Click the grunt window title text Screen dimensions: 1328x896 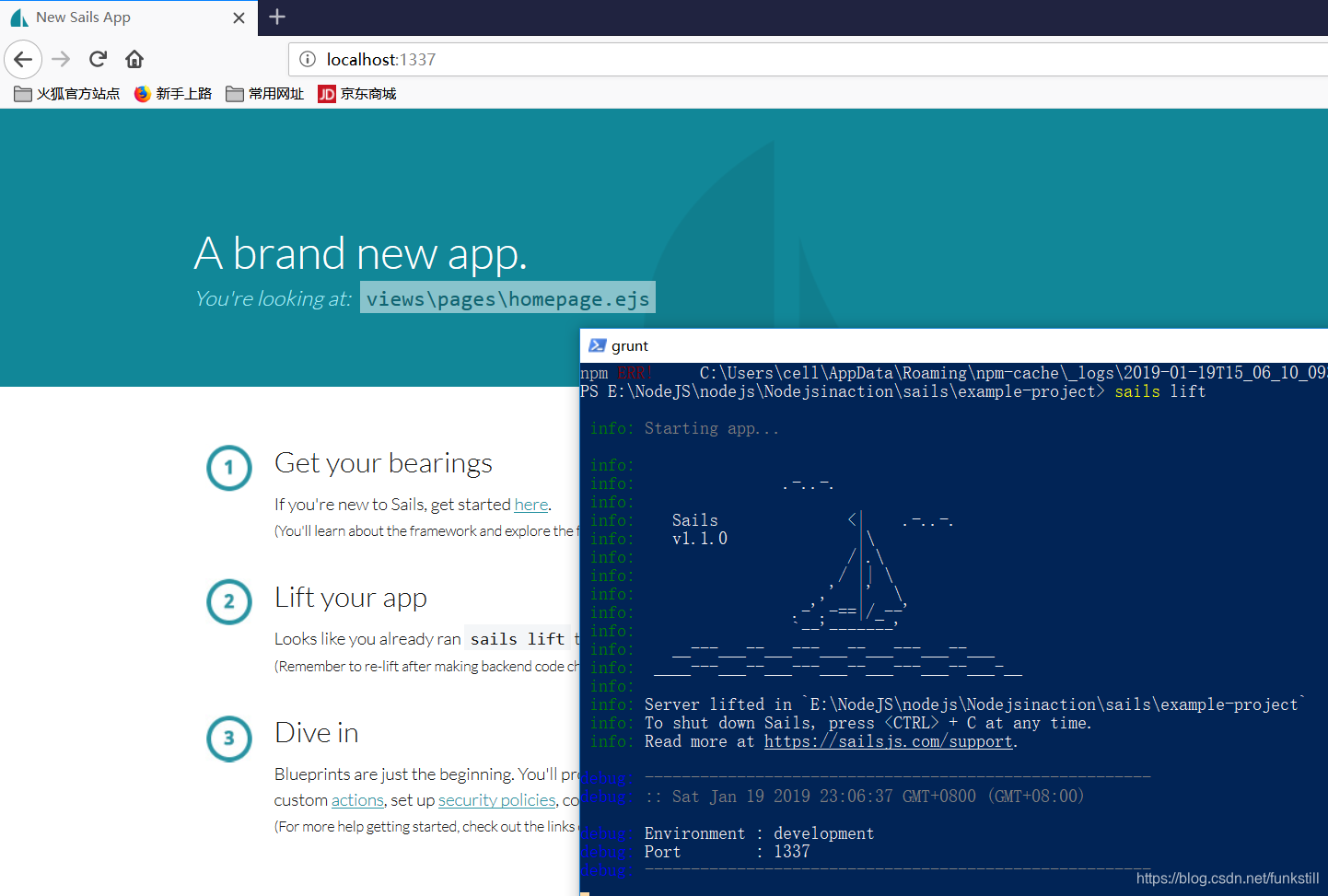(630, 346)
